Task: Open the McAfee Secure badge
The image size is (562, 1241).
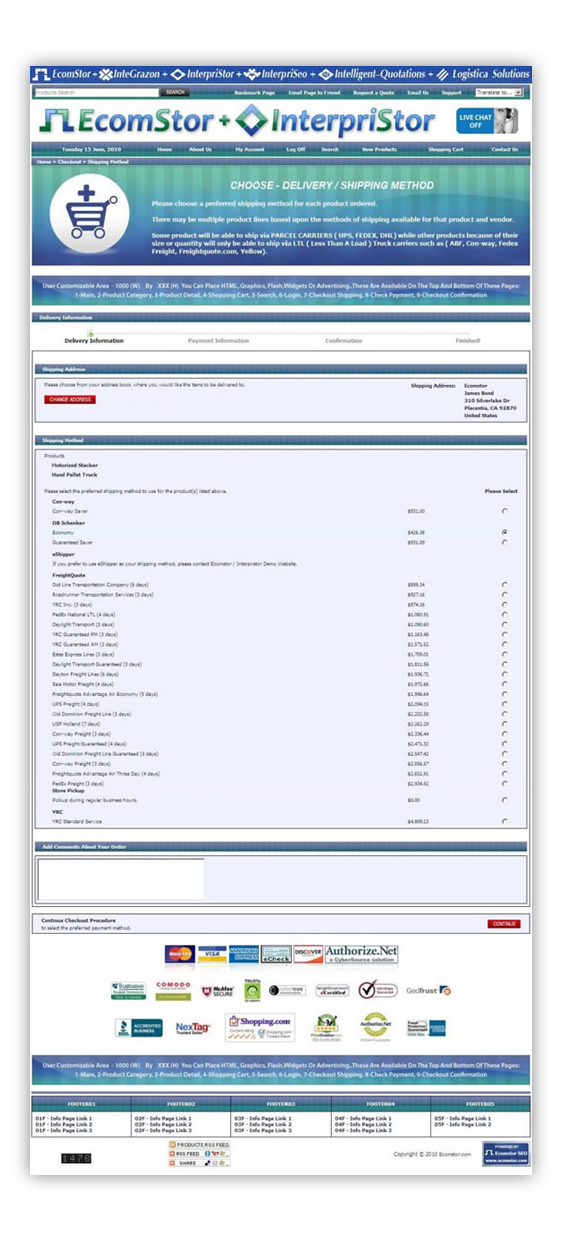Action: (x=219, y=991)
